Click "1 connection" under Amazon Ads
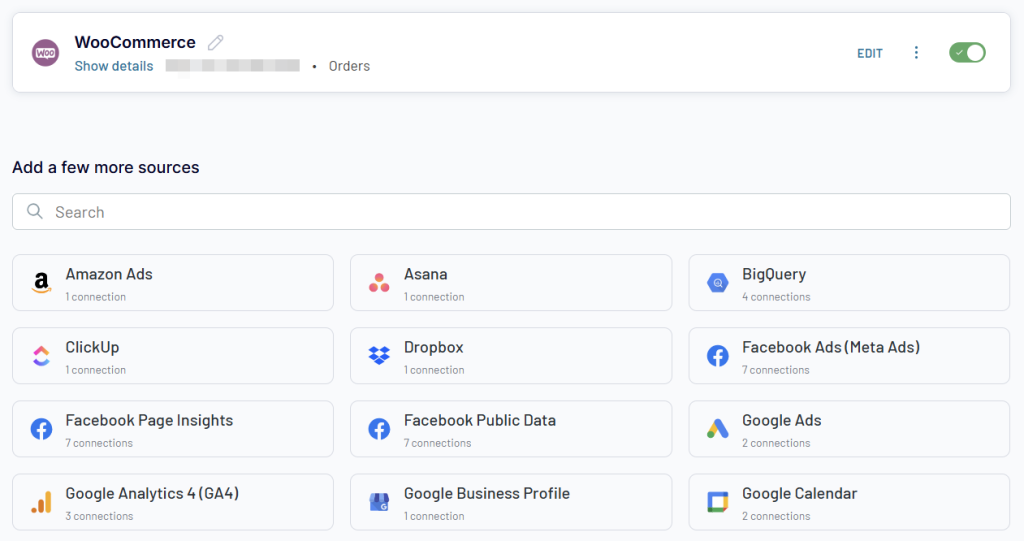The width and height of the screenshot is (1024, 541). coord(95,297)
